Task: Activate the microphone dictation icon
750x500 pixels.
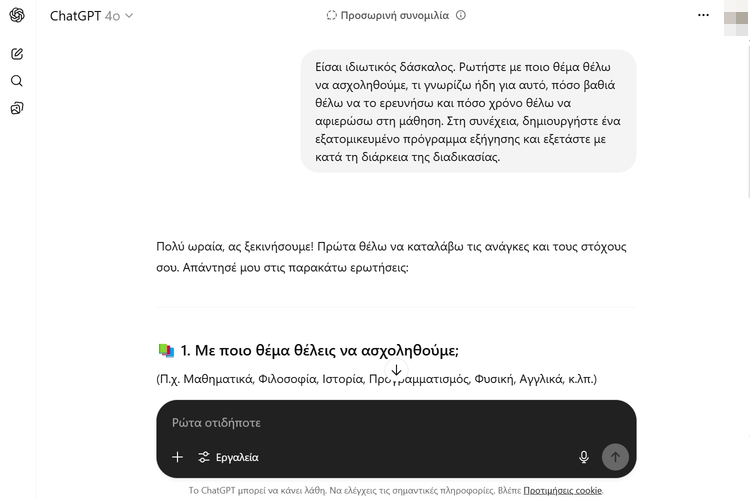Action: pos(584,457)
